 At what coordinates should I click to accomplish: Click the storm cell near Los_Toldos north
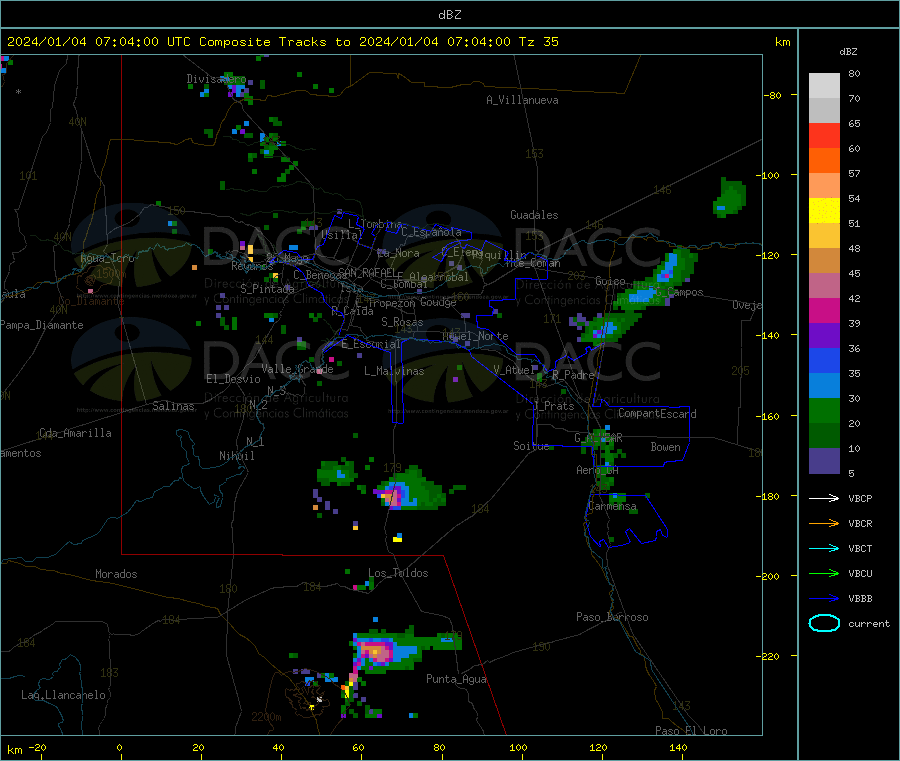409,491
